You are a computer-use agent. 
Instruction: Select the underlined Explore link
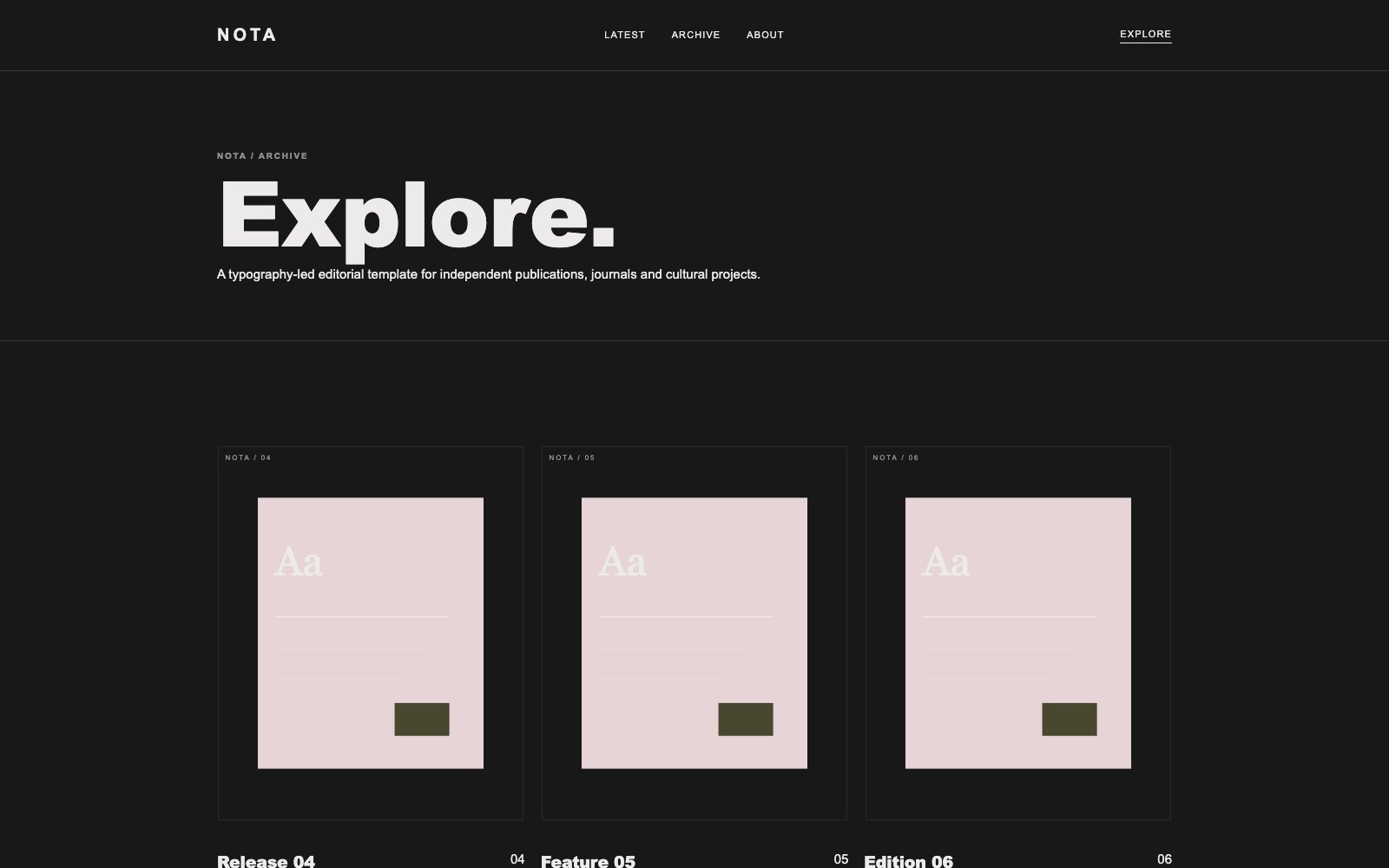pyautogui.click(x=1145, y=35)
